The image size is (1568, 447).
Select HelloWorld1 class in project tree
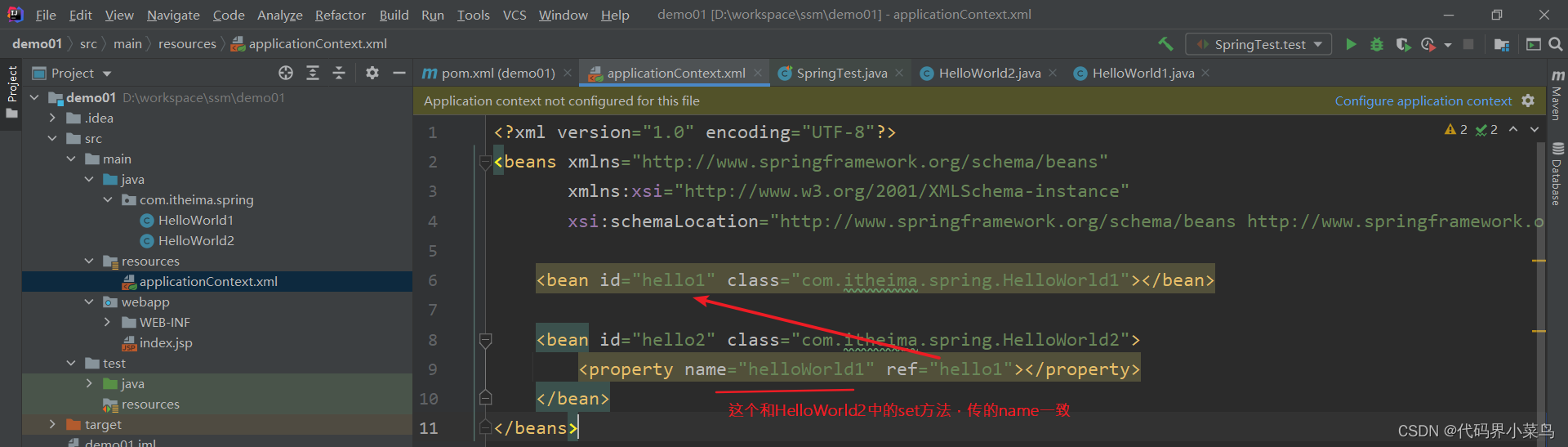196,220
